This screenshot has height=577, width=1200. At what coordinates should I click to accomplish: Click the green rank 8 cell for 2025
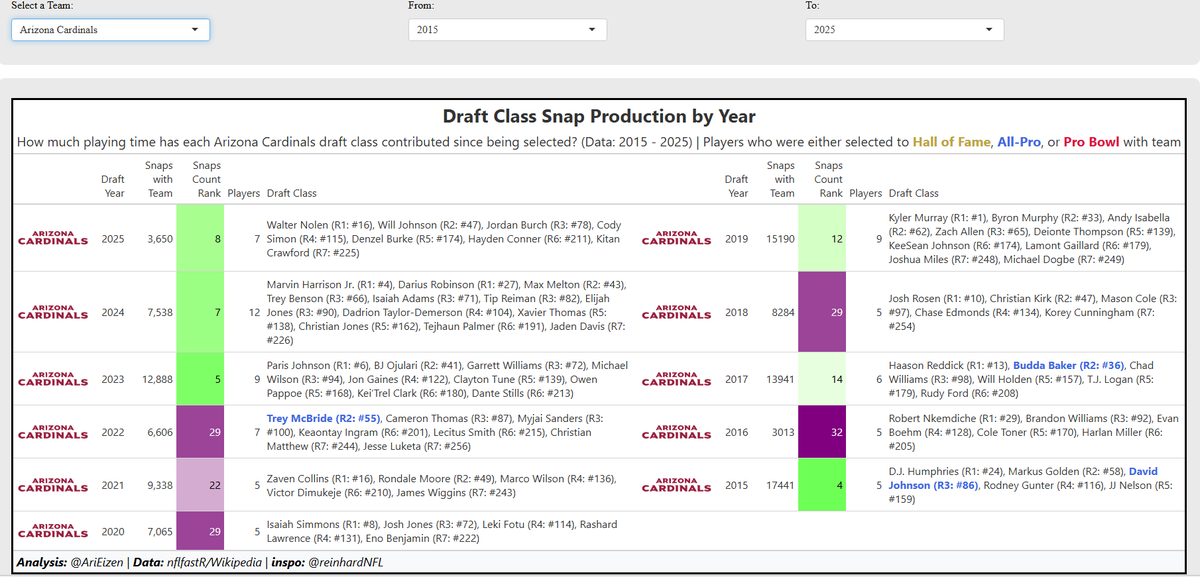[200, 239]
